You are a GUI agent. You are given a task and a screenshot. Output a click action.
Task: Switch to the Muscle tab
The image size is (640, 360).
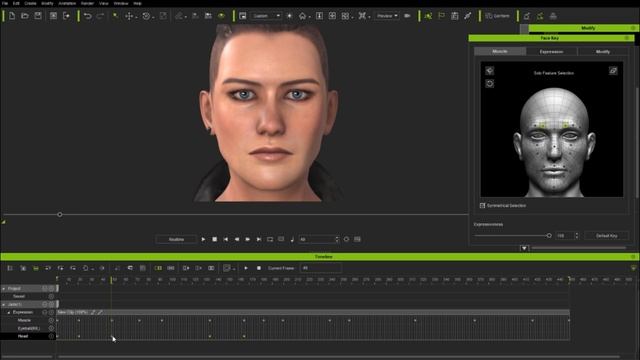point(500,51)
